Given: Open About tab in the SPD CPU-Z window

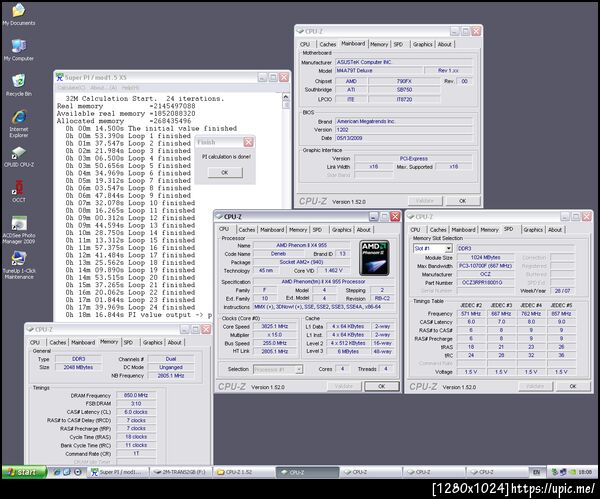Looking at the screenshot, I should pos(555,230).
